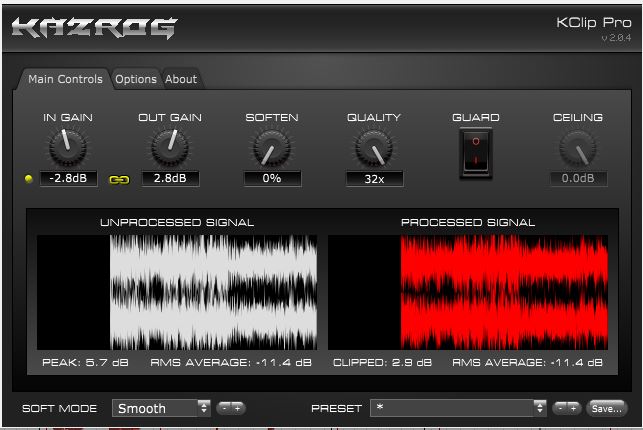
Task: Open the About tab
Action: (x=181, y=79)
